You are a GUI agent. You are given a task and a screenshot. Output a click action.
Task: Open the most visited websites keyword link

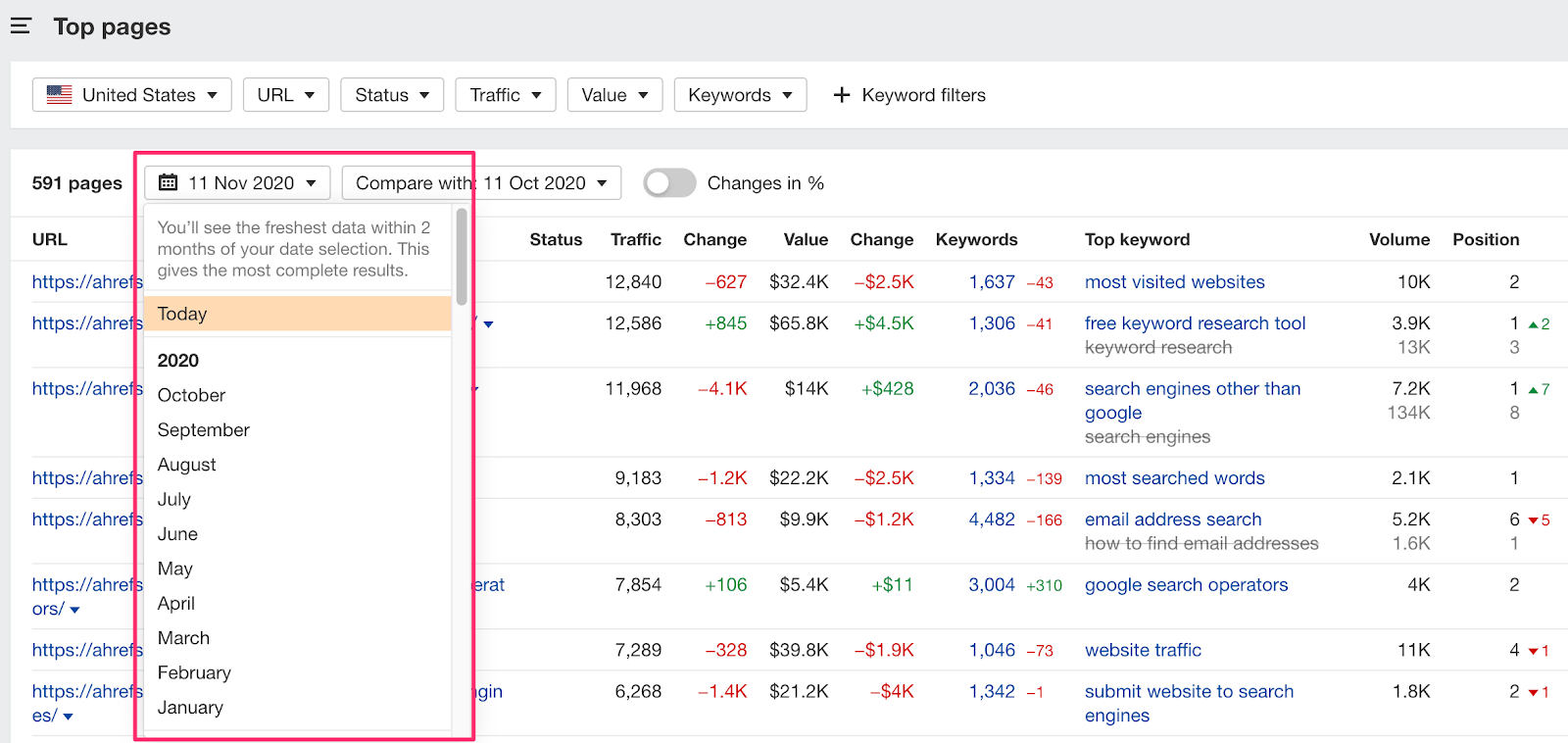[x=1174, y=282]
